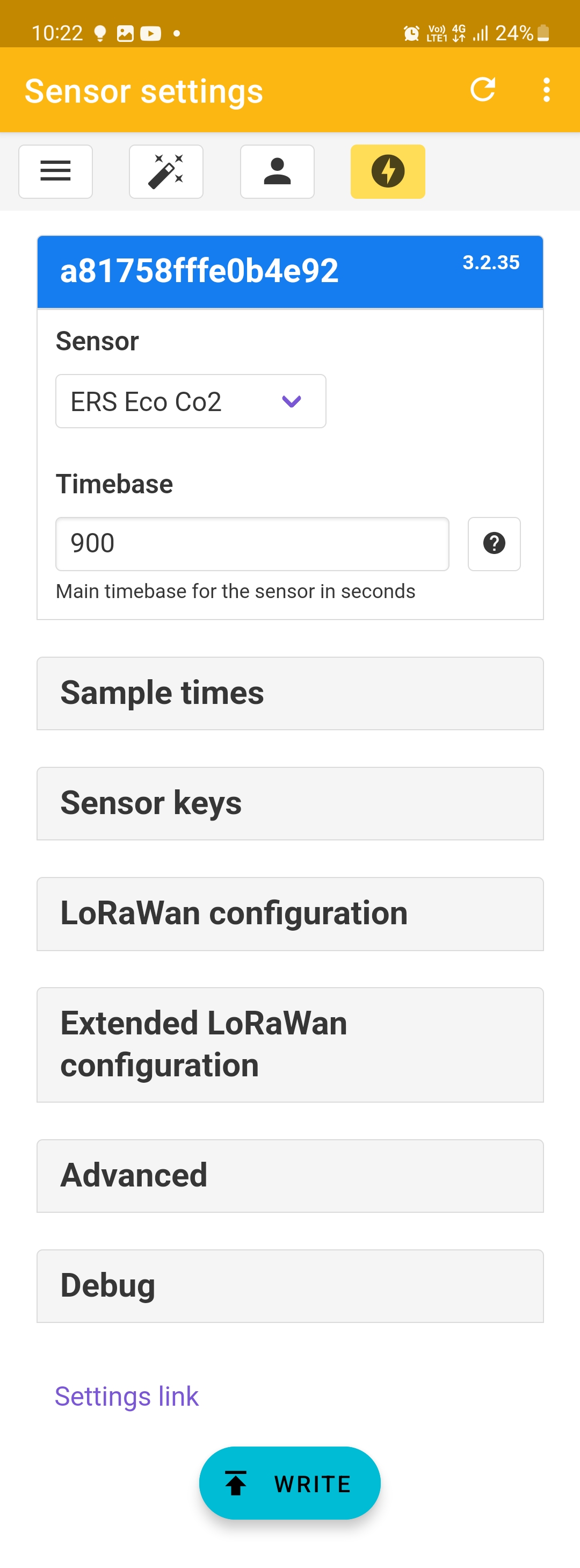
Task: Tap the alarm icon in status bar
Action: (411, 33)
